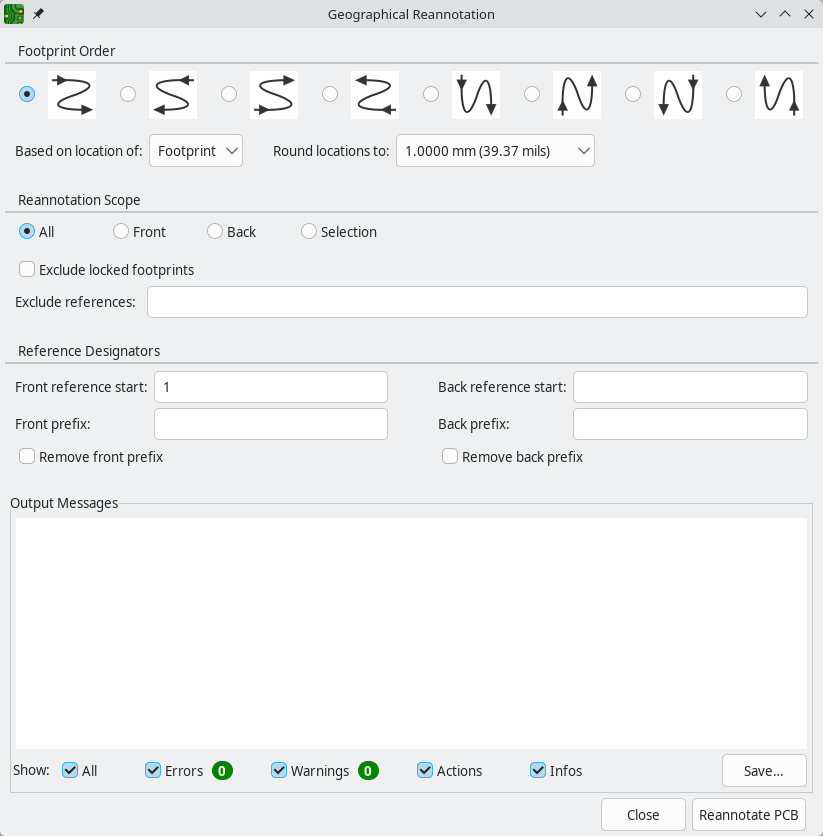Expand the Round locations to dropdown
823x836 pixels.
tap(495, 151)
